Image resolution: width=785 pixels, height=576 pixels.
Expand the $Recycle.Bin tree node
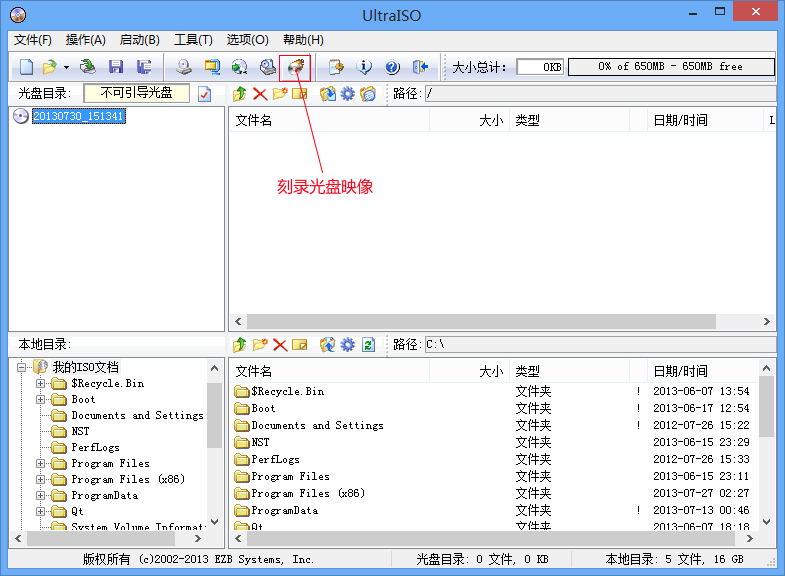click(41, 384)
